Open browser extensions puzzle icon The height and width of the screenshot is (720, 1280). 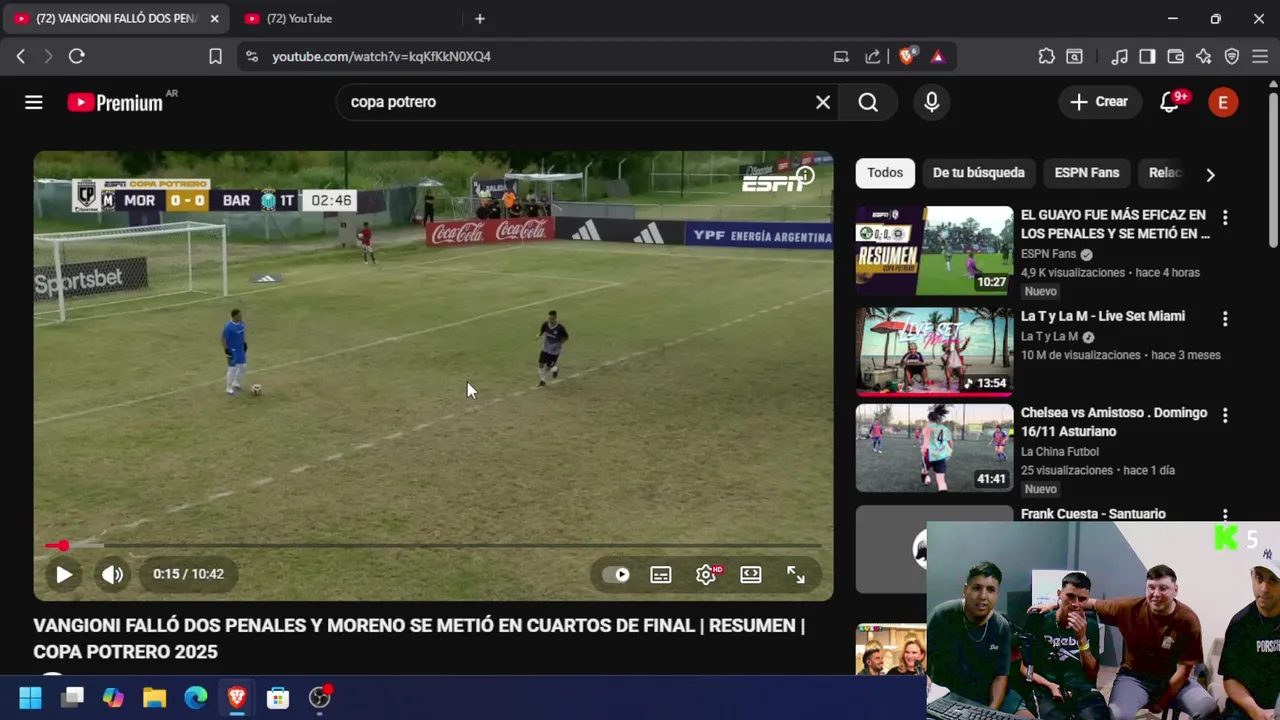coord(1046,57)
